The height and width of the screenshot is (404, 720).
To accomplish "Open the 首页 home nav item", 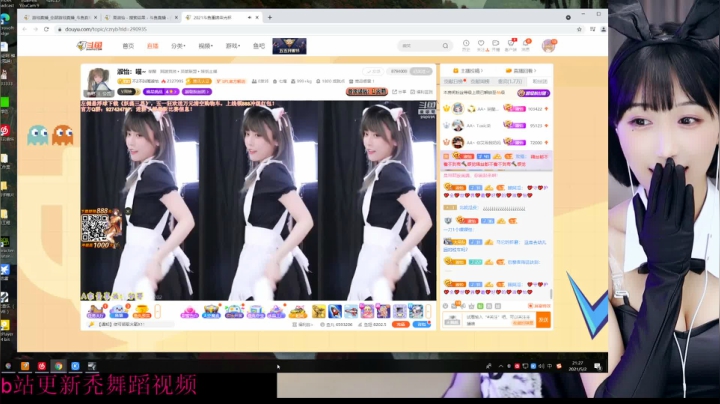I will point(128,46).
